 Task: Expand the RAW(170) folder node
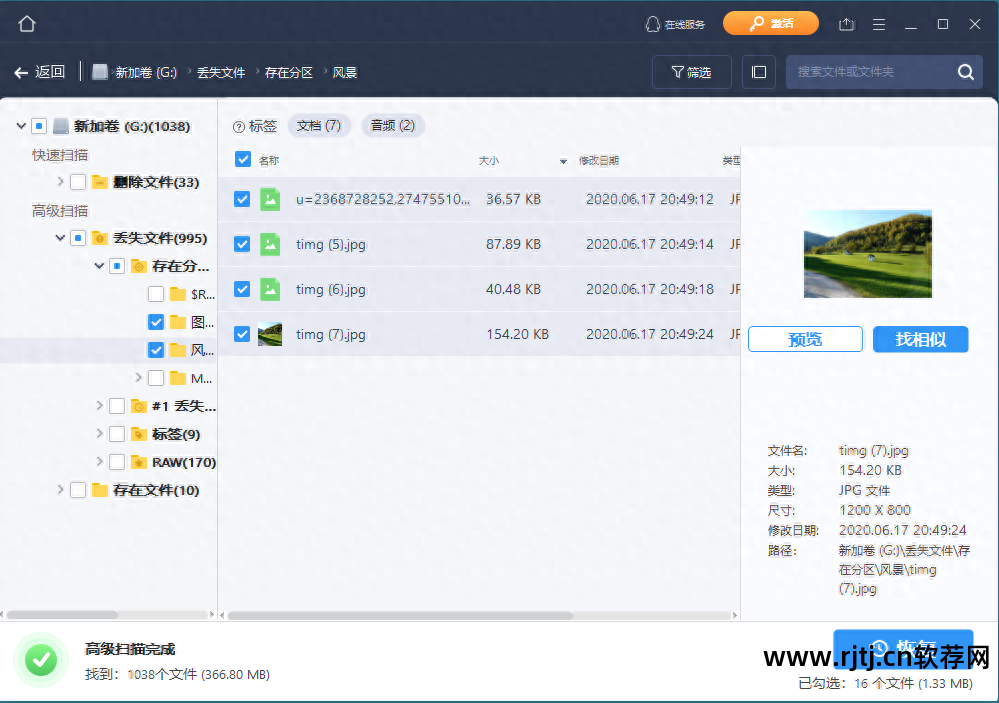point(99,462)
